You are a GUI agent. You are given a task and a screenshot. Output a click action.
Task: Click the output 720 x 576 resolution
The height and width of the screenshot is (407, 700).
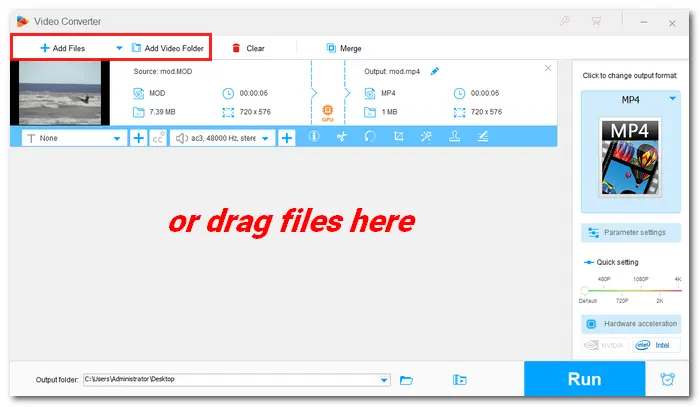click(x=486, y=112)
